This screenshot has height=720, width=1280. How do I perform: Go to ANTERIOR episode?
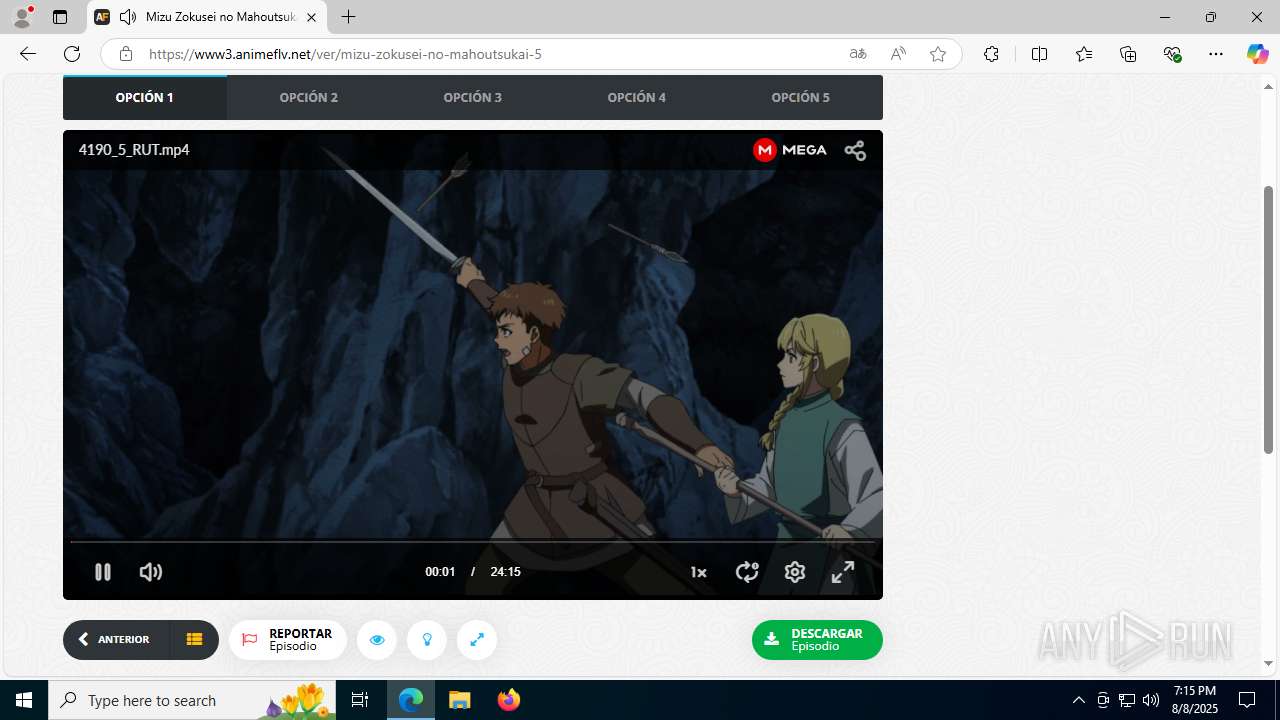pyautogui.click(x=116, y=640)
